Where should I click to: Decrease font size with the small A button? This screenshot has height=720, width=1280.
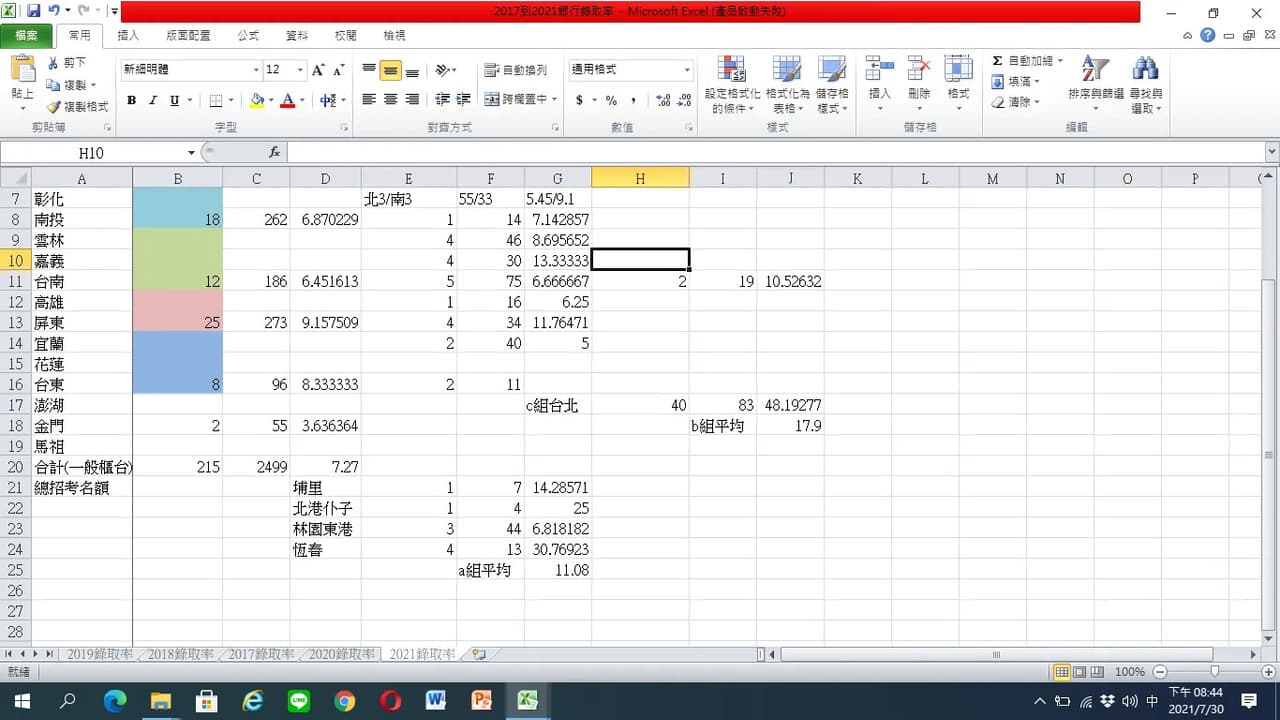(x=338, y=70)
